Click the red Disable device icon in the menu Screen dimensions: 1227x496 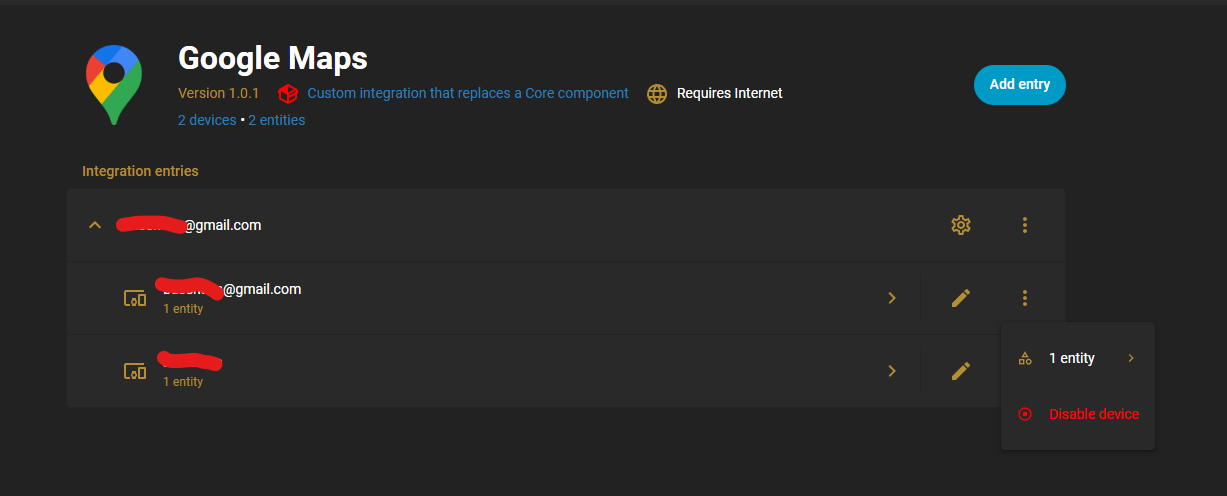click(x=1024, y=414)
